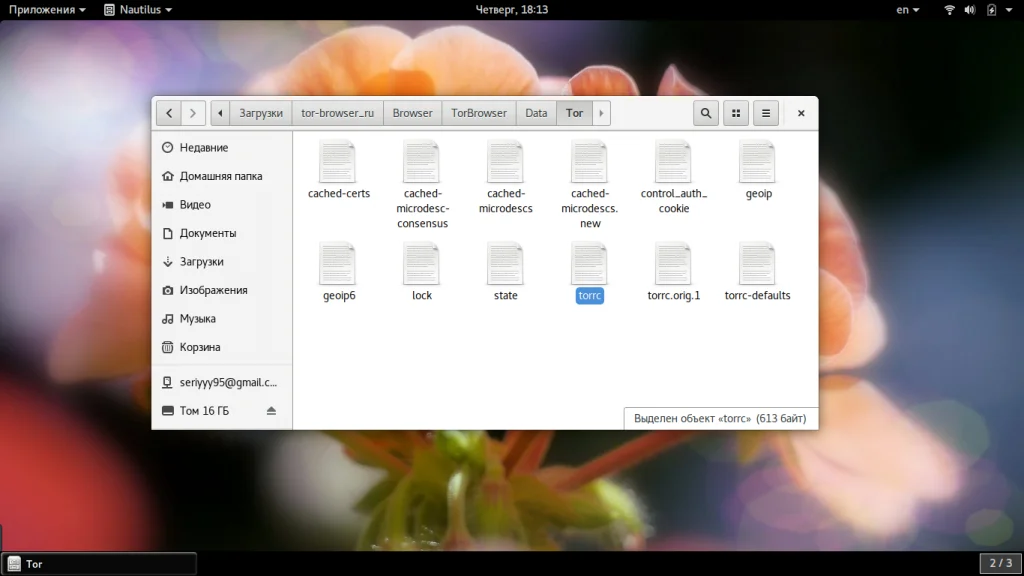This screenshot has height=576, width=1024.
Task: Open the Приложения menu
Action: pos(47,10)
